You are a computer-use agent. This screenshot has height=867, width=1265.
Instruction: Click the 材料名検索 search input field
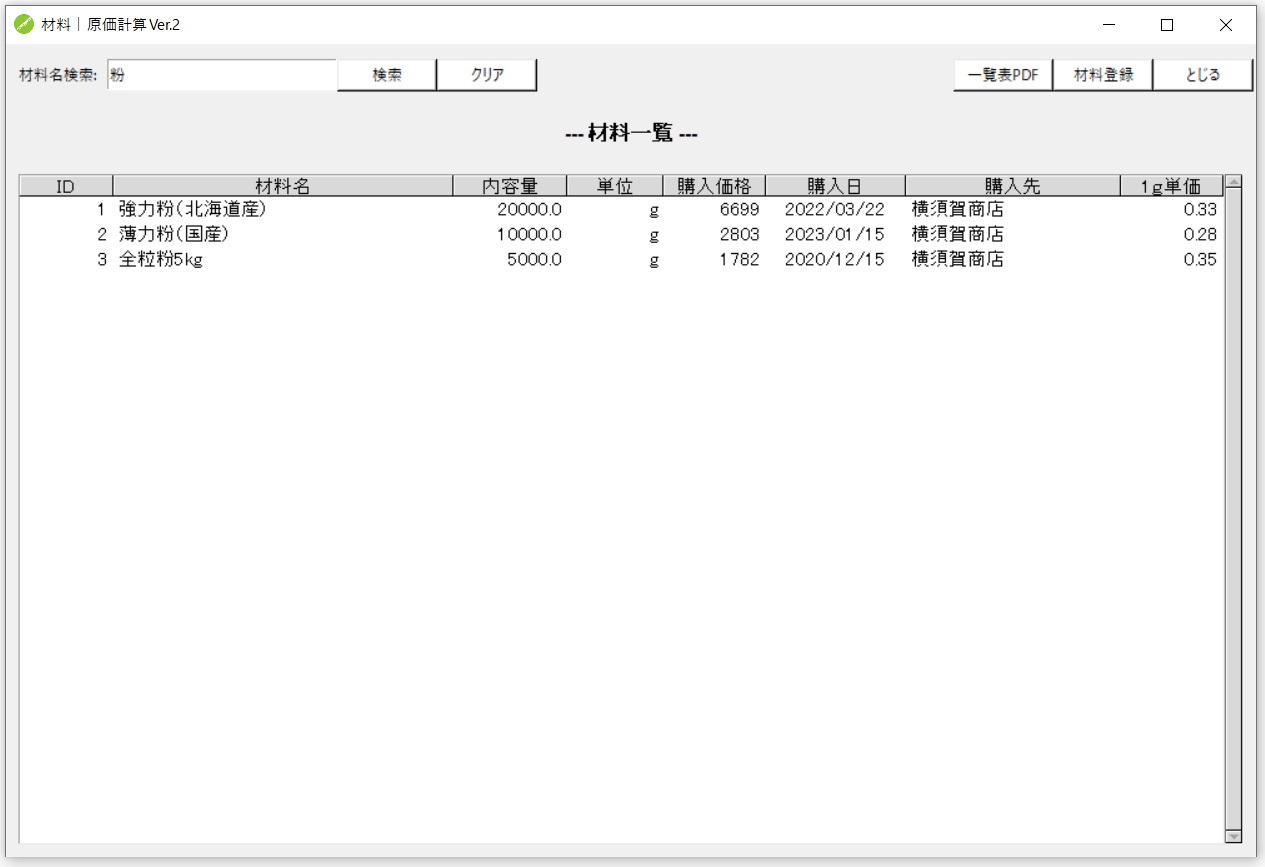(x=220, y=74)
